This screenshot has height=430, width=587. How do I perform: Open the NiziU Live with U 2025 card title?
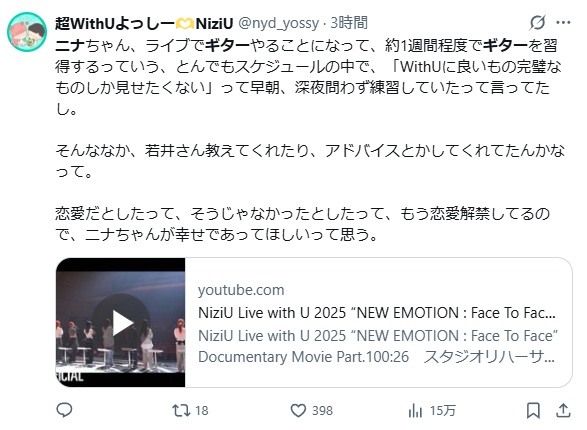point(377,312)
